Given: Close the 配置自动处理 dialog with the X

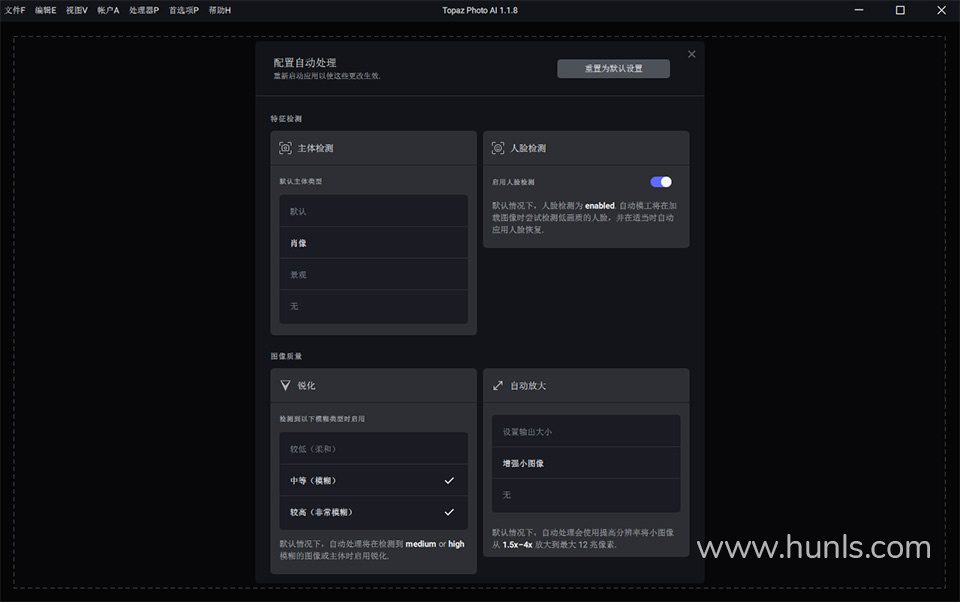Looking at the screenshot, I should (691, 55).
